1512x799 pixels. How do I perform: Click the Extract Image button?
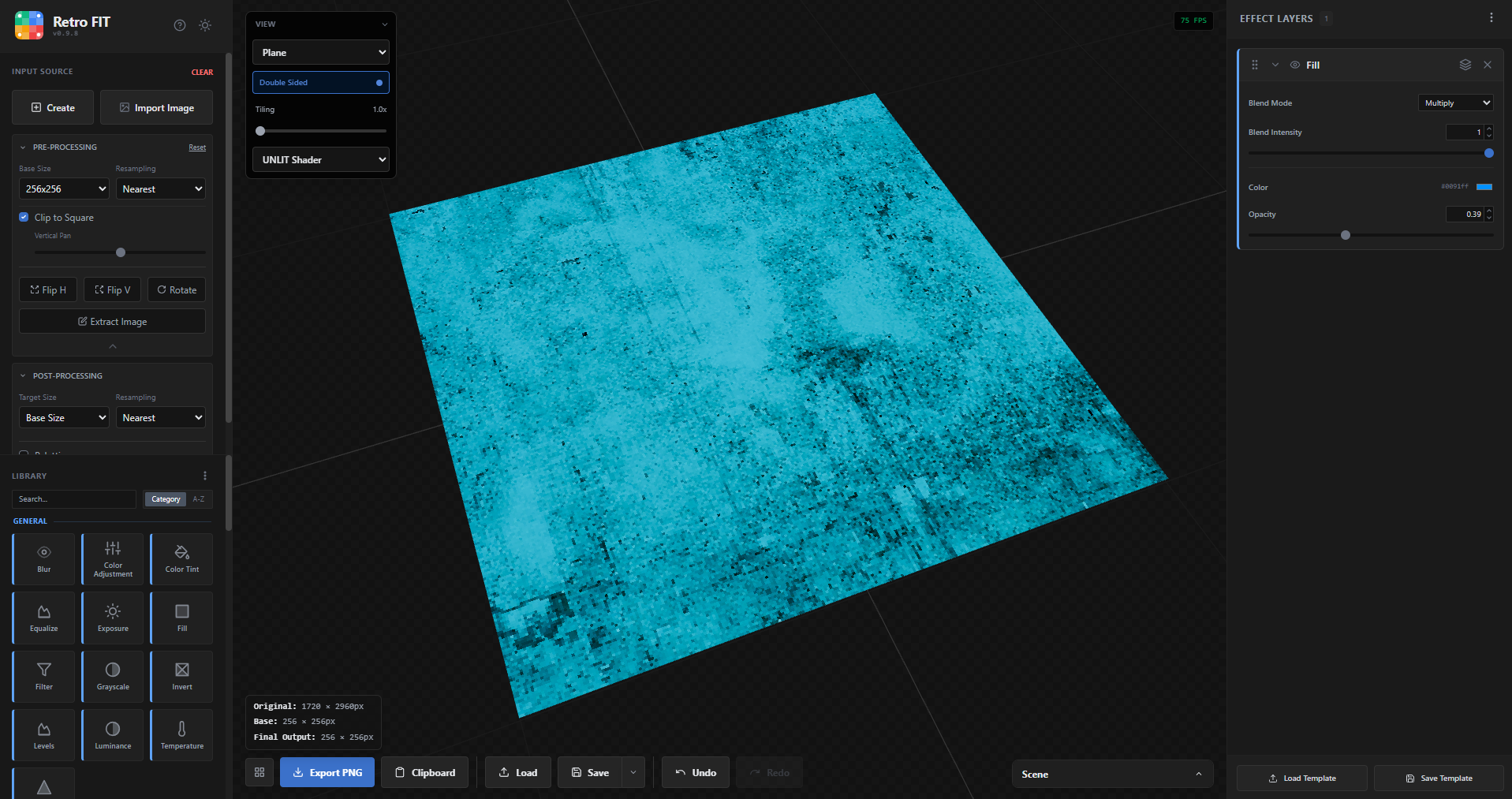pos(112,321)
